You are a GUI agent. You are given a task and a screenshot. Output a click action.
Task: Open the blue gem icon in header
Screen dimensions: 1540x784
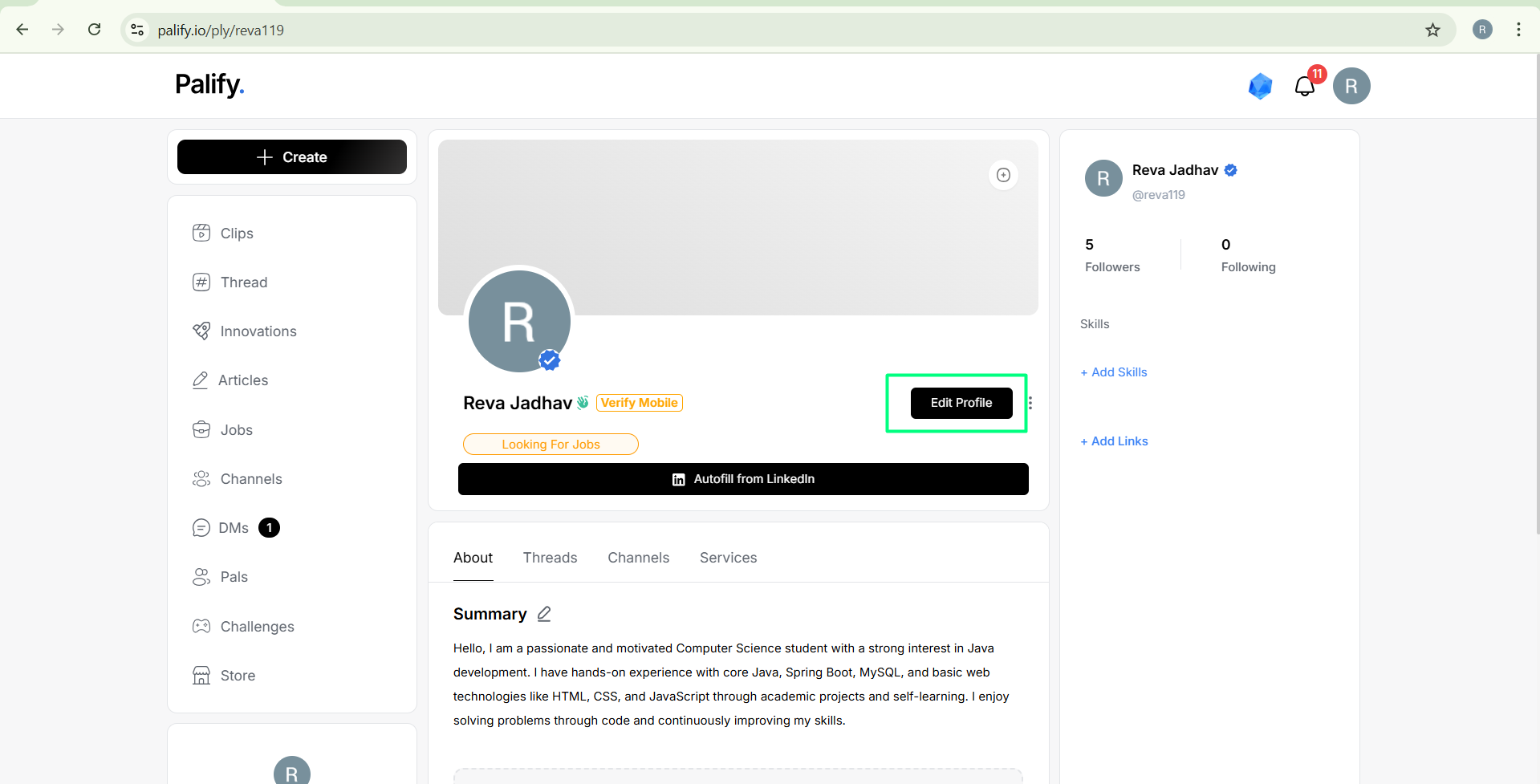[1260, 86]
